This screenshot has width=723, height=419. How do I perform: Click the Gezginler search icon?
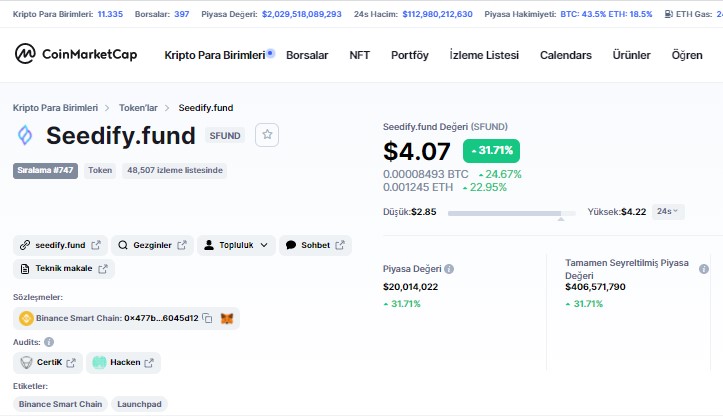click(123, 245)
